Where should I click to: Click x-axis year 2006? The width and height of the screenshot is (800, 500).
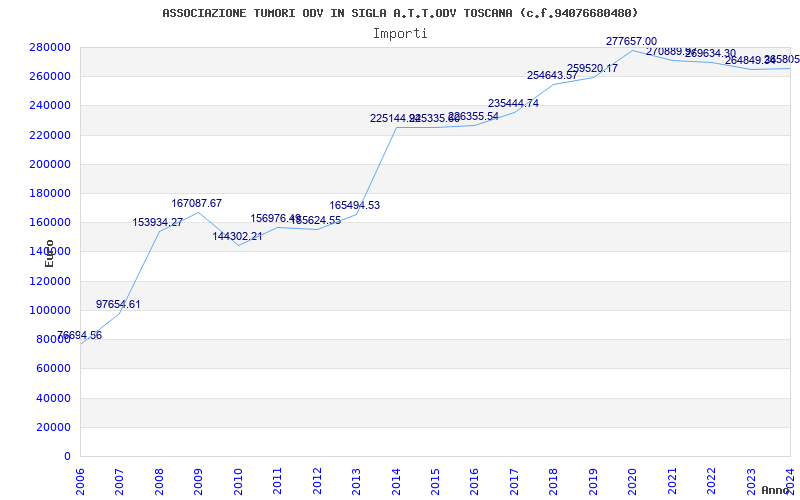coord(80,482)
